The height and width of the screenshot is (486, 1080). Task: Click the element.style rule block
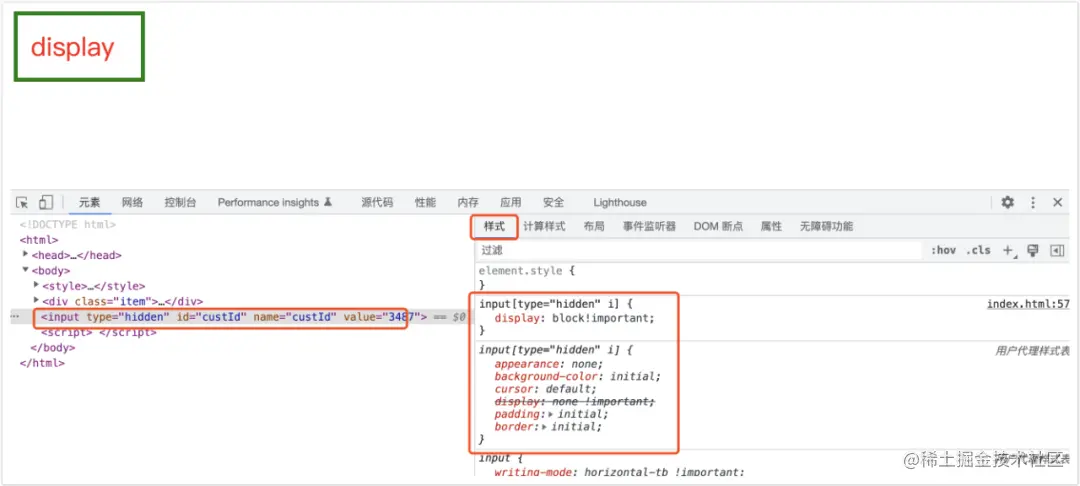pyautogui.click(x=526, y=277)
